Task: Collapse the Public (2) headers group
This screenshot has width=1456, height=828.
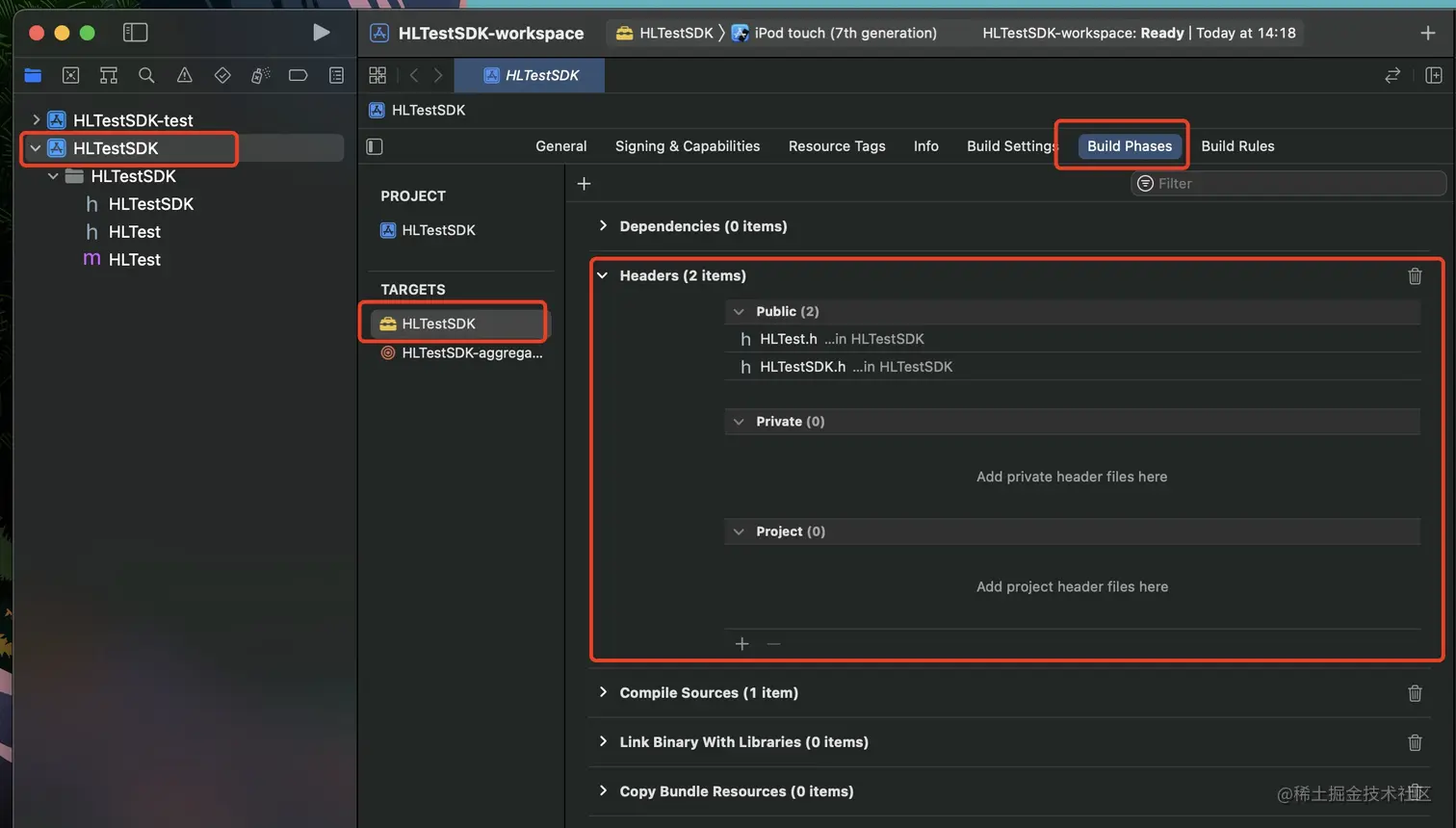Action: (x=739, y=312)
